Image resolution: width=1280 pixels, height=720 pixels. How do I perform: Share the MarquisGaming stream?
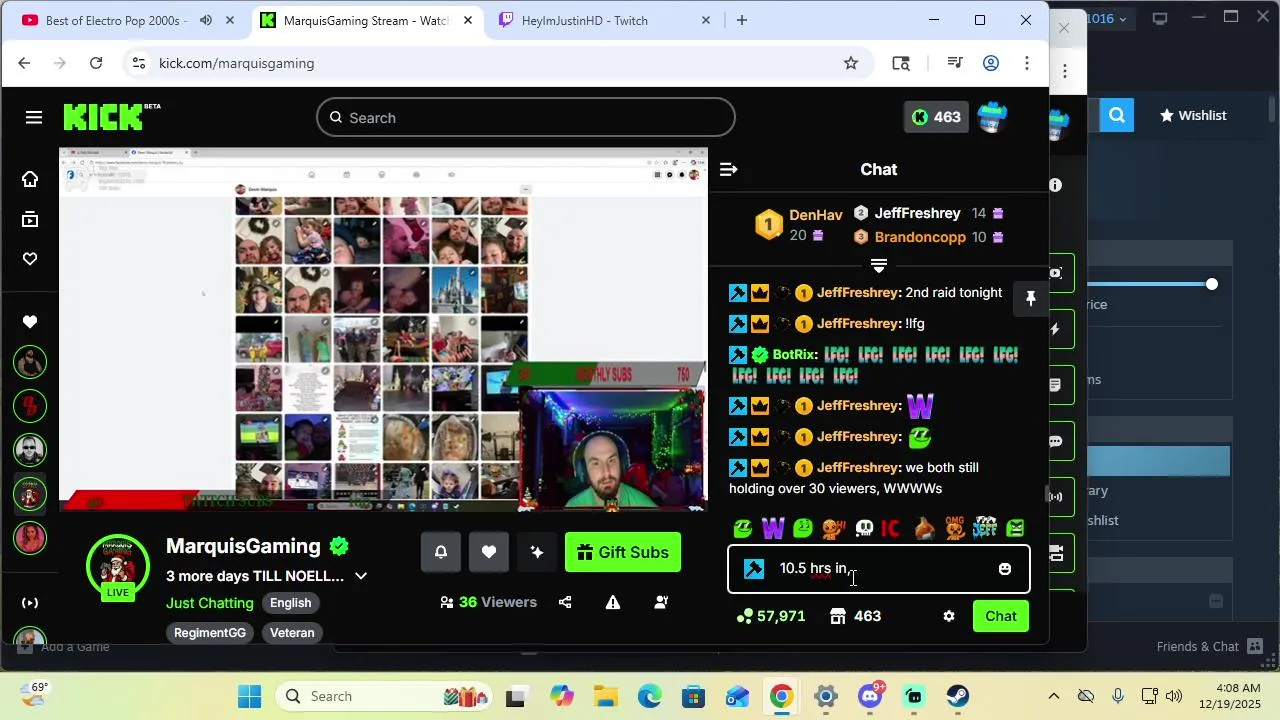565,602
